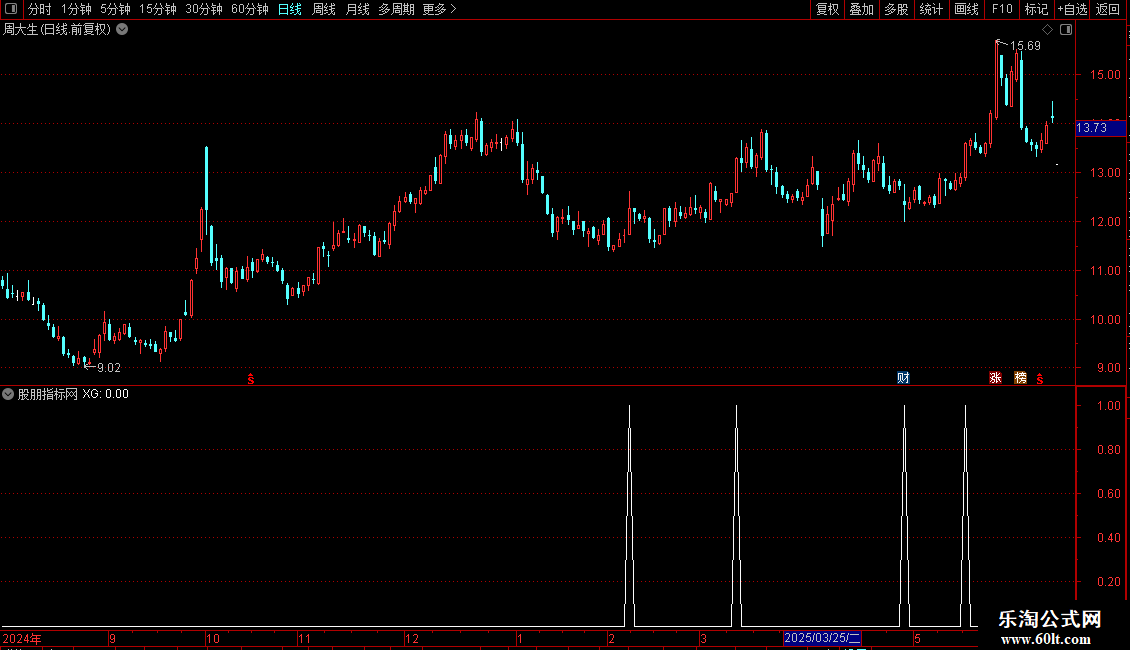This screenshot has width=1130, height=650.
Task: Select the 60分钟 period
Action: click(x=250, y=9)
